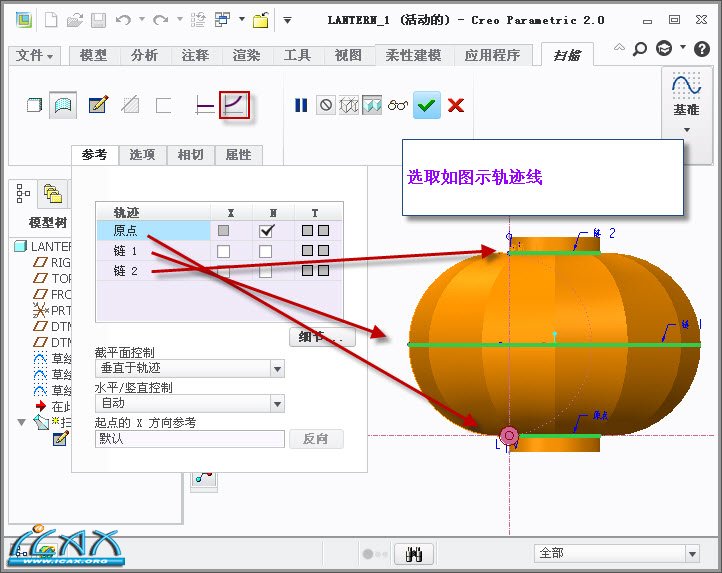This screenshot has height=573, width=722.
Task: Toggle the X checkbox for 原点 trajectory
Action: point(223,230)
